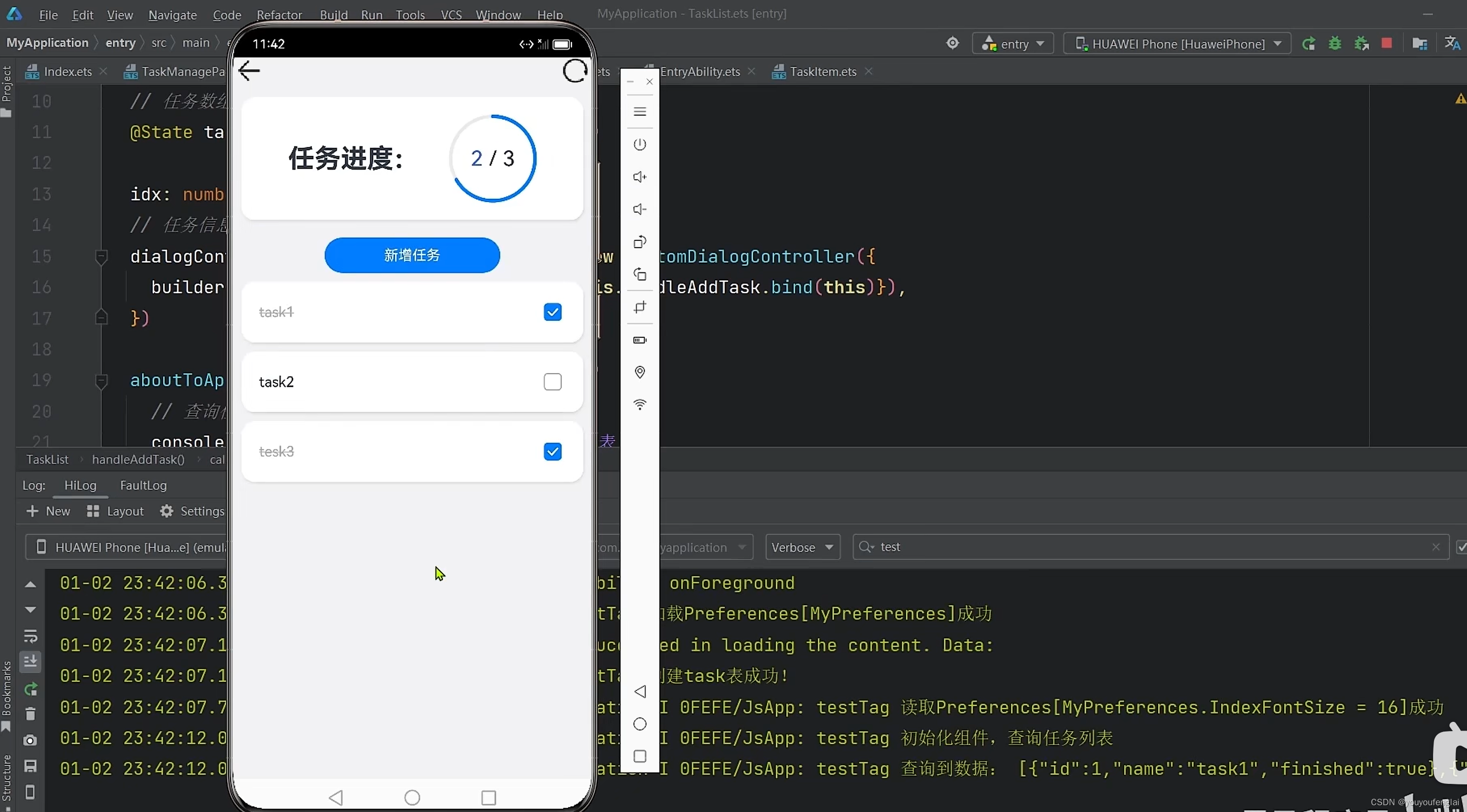Click the emulator sidebar home circle
The width and height of the screenshot is (1467, 812).
640,724
